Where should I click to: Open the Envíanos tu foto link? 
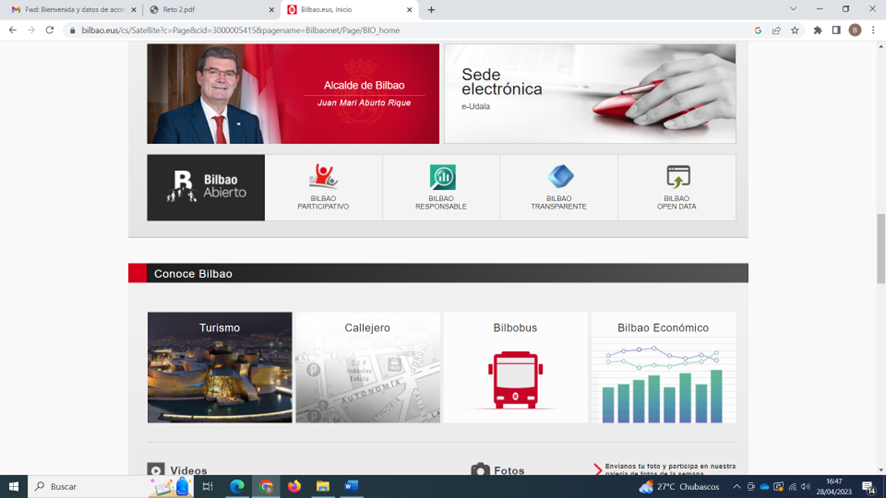tap(670, 469)
